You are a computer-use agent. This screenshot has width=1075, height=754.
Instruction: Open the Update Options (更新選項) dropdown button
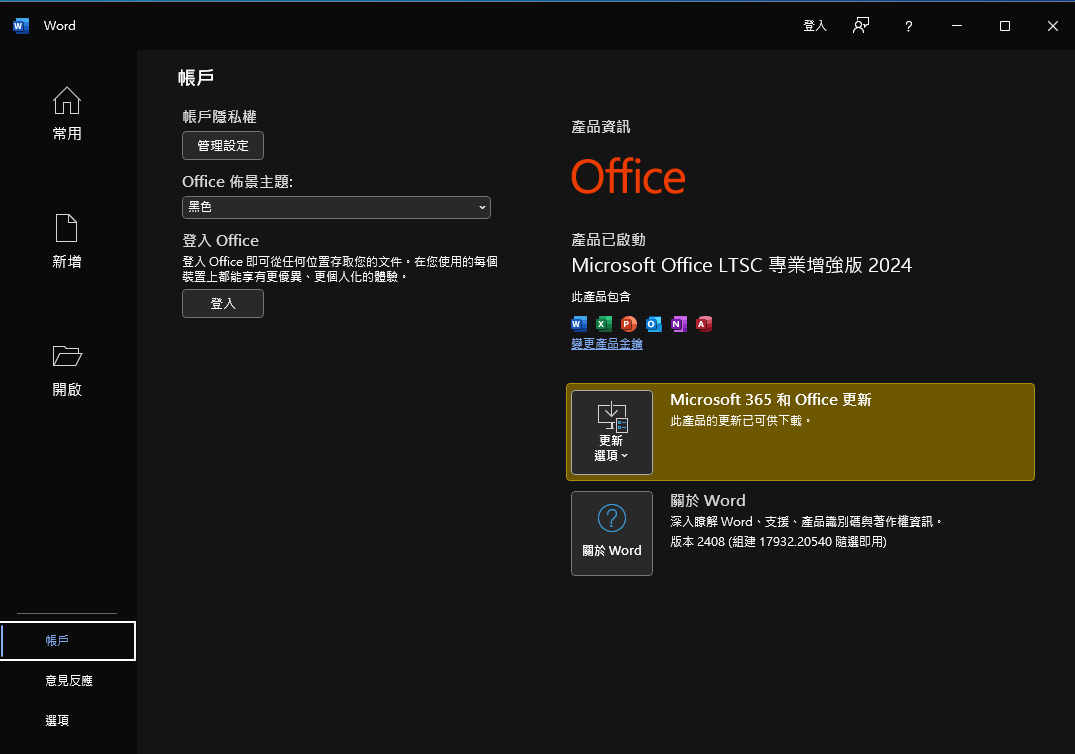pos(612,432)
